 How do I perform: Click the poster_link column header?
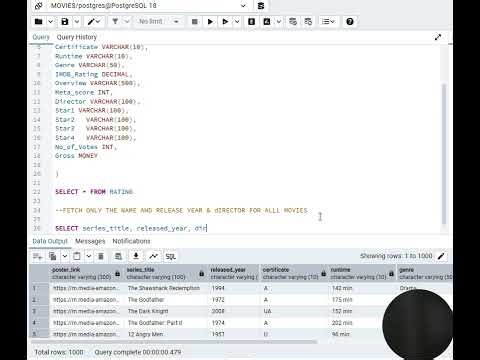click(x=86, y=273)
